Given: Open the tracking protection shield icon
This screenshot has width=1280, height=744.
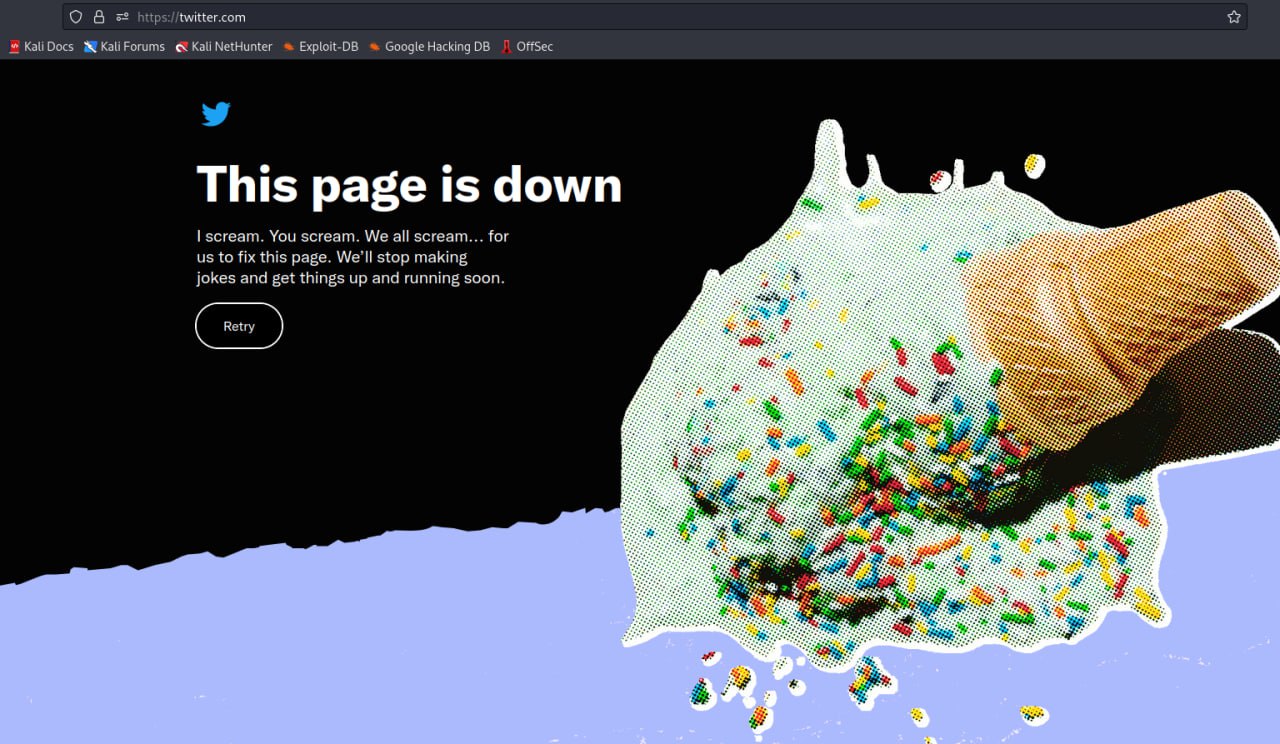Looking at the screenshot, I should point(75,17).
